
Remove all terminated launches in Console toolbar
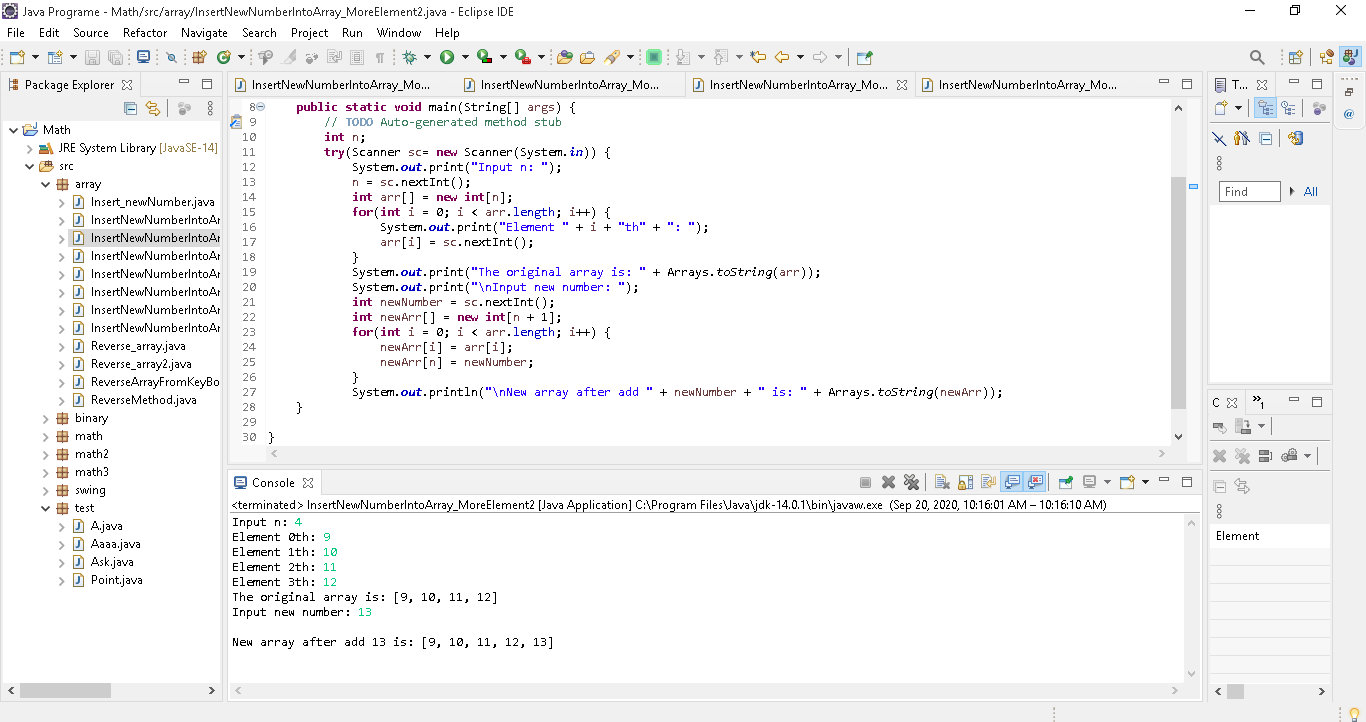pyautogui.click(x=911, y=481)
